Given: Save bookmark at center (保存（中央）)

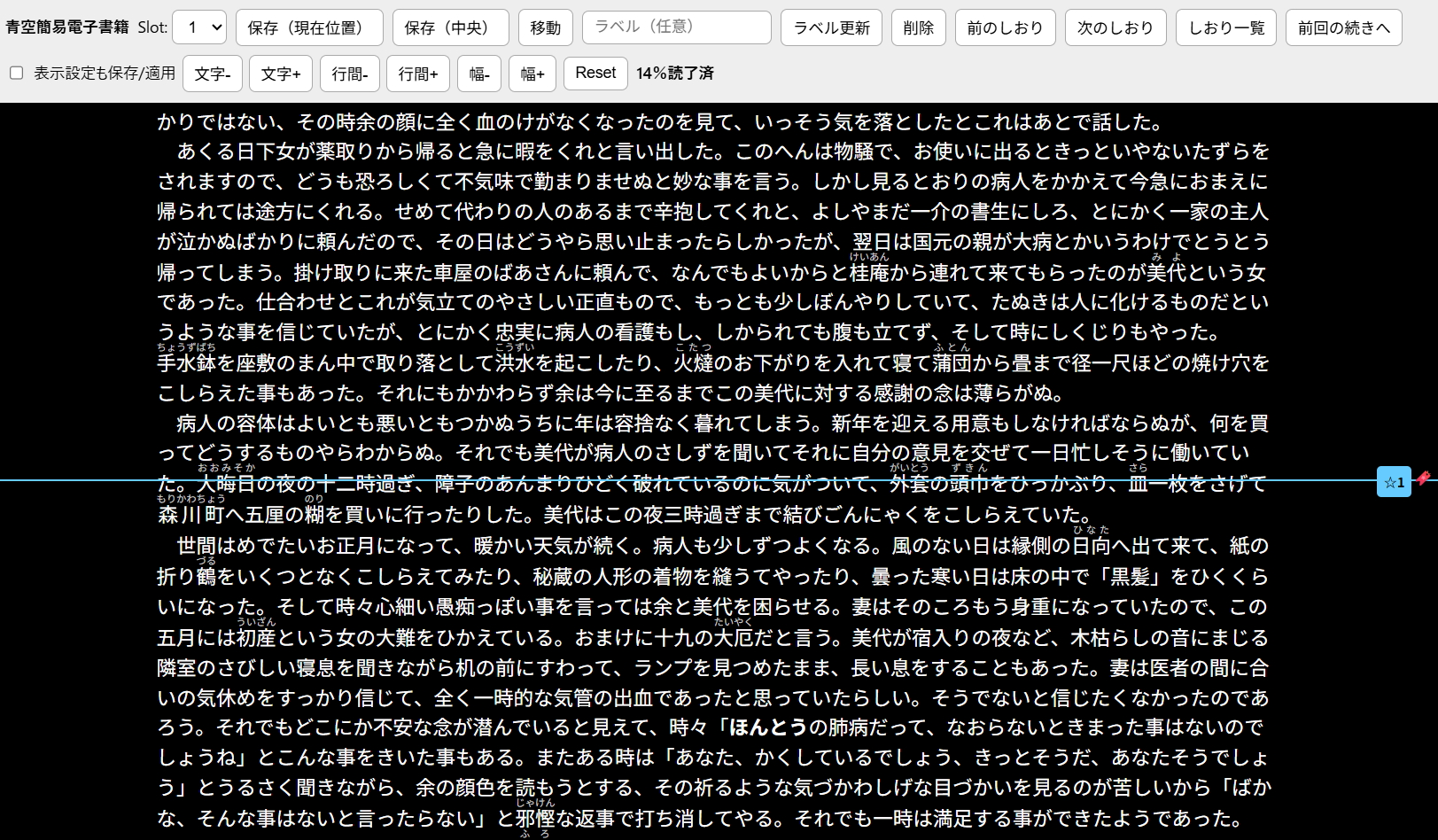Looking at the screenshot, I should [x=450, y=27].
